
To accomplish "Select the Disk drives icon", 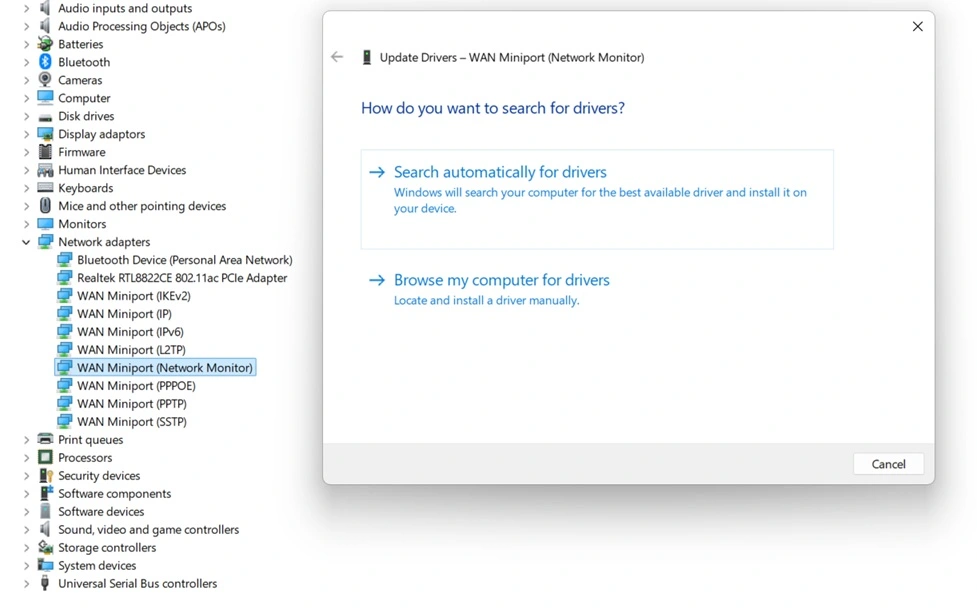I will pos(45,117).
